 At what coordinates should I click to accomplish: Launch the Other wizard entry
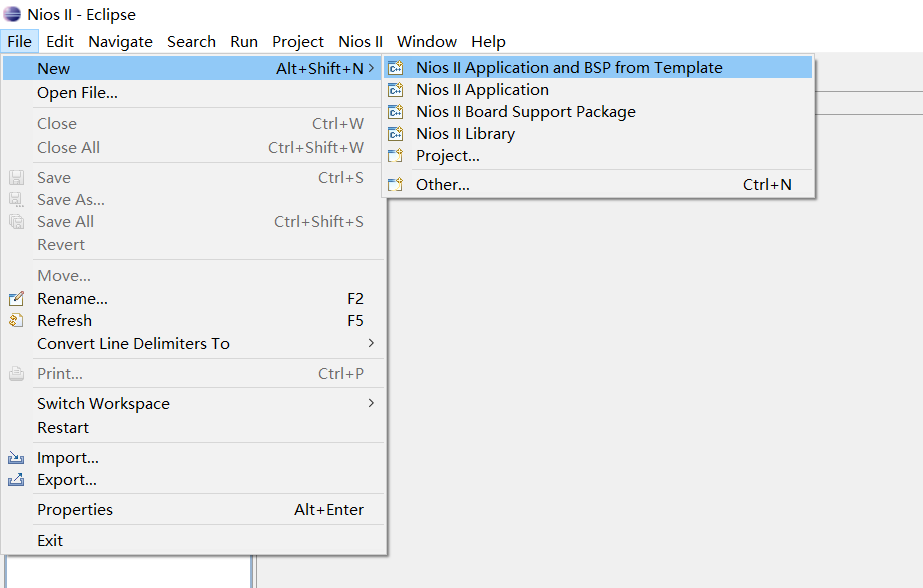443,184
